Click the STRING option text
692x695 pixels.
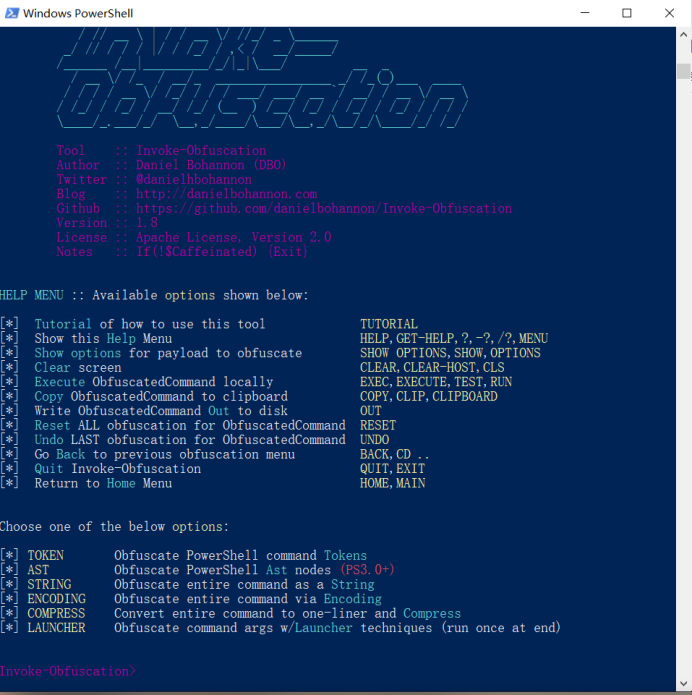coord(49,584)
